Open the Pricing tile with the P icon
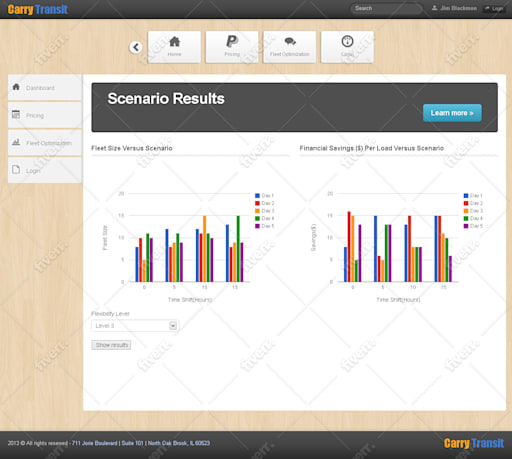This screenshot has width=512, height=459. (x=232, y=47)
